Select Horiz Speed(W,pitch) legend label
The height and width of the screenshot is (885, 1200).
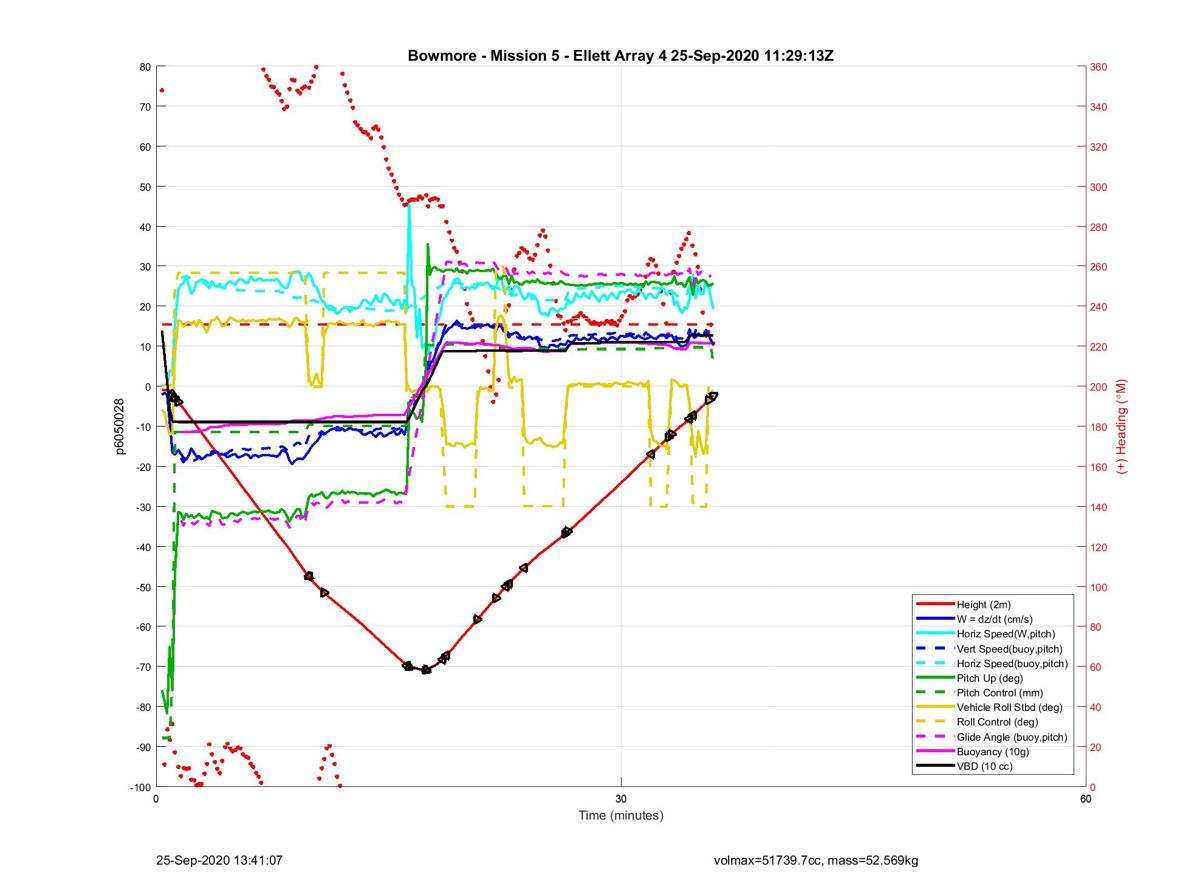(1006, 634)
